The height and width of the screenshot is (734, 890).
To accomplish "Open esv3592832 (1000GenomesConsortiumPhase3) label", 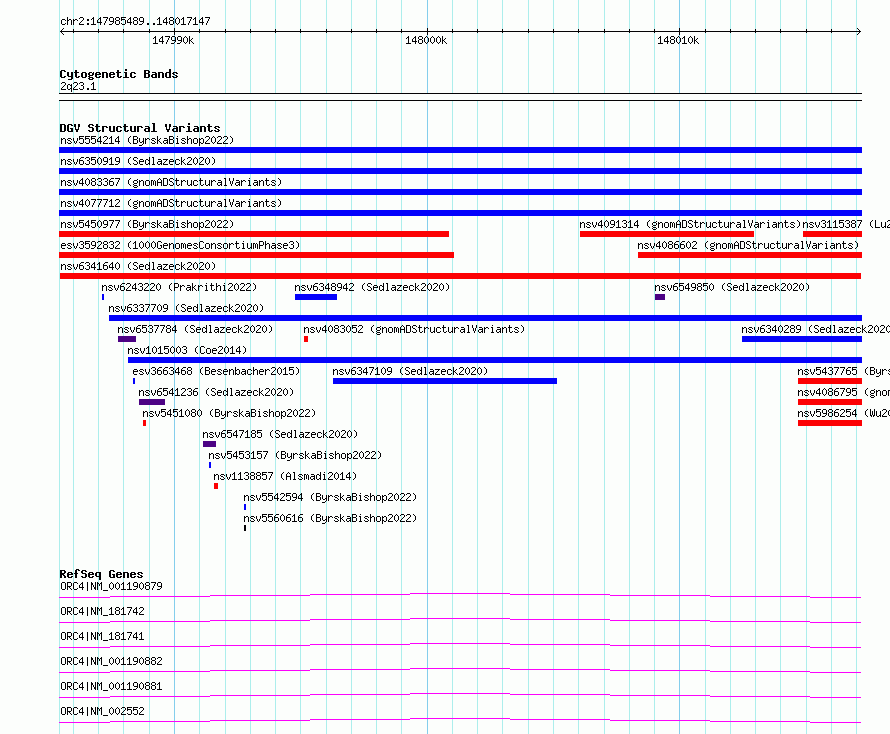I will [180, 245].
